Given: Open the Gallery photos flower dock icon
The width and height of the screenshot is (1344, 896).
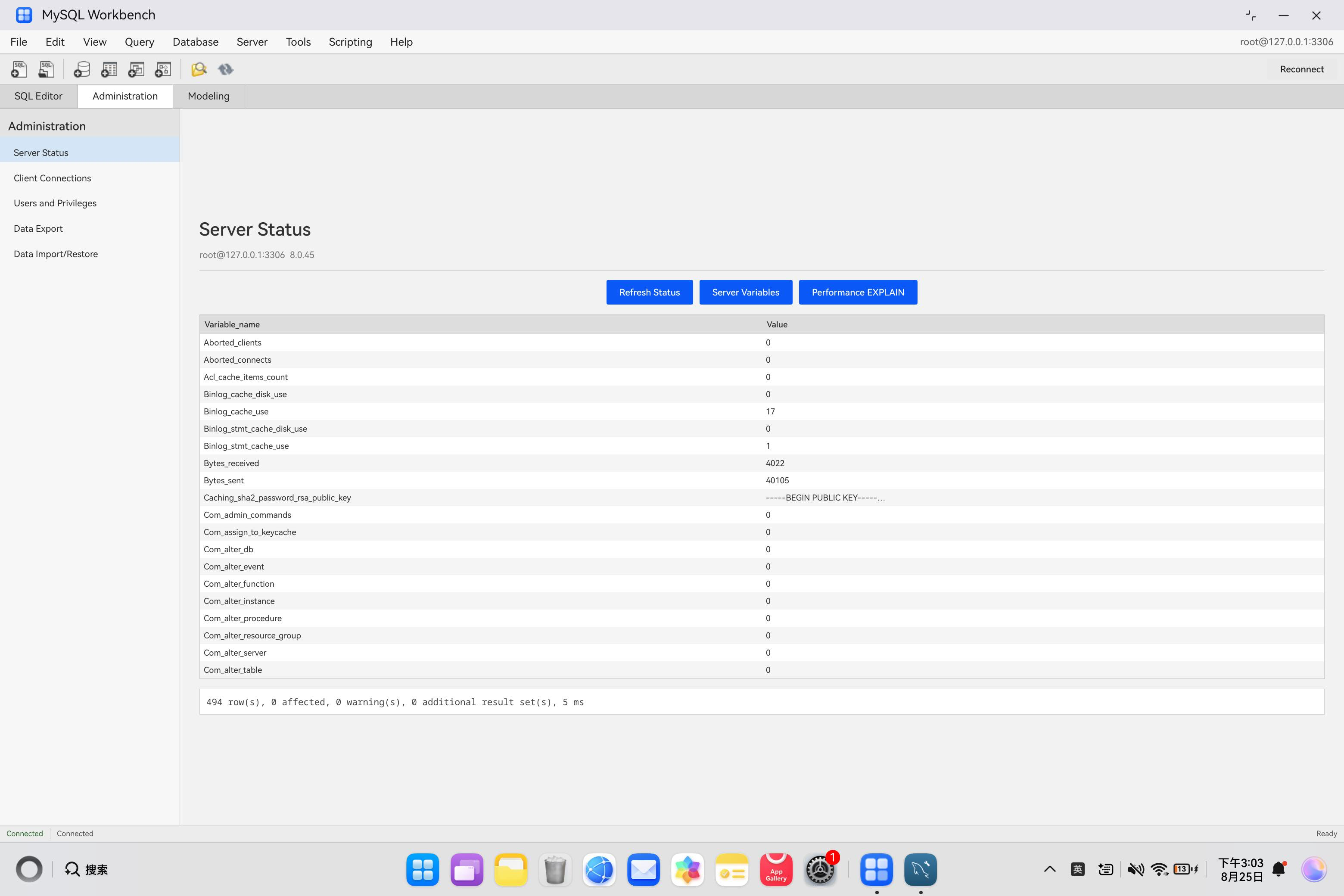Looking at the screenshot, I should [x=688, y=869].
